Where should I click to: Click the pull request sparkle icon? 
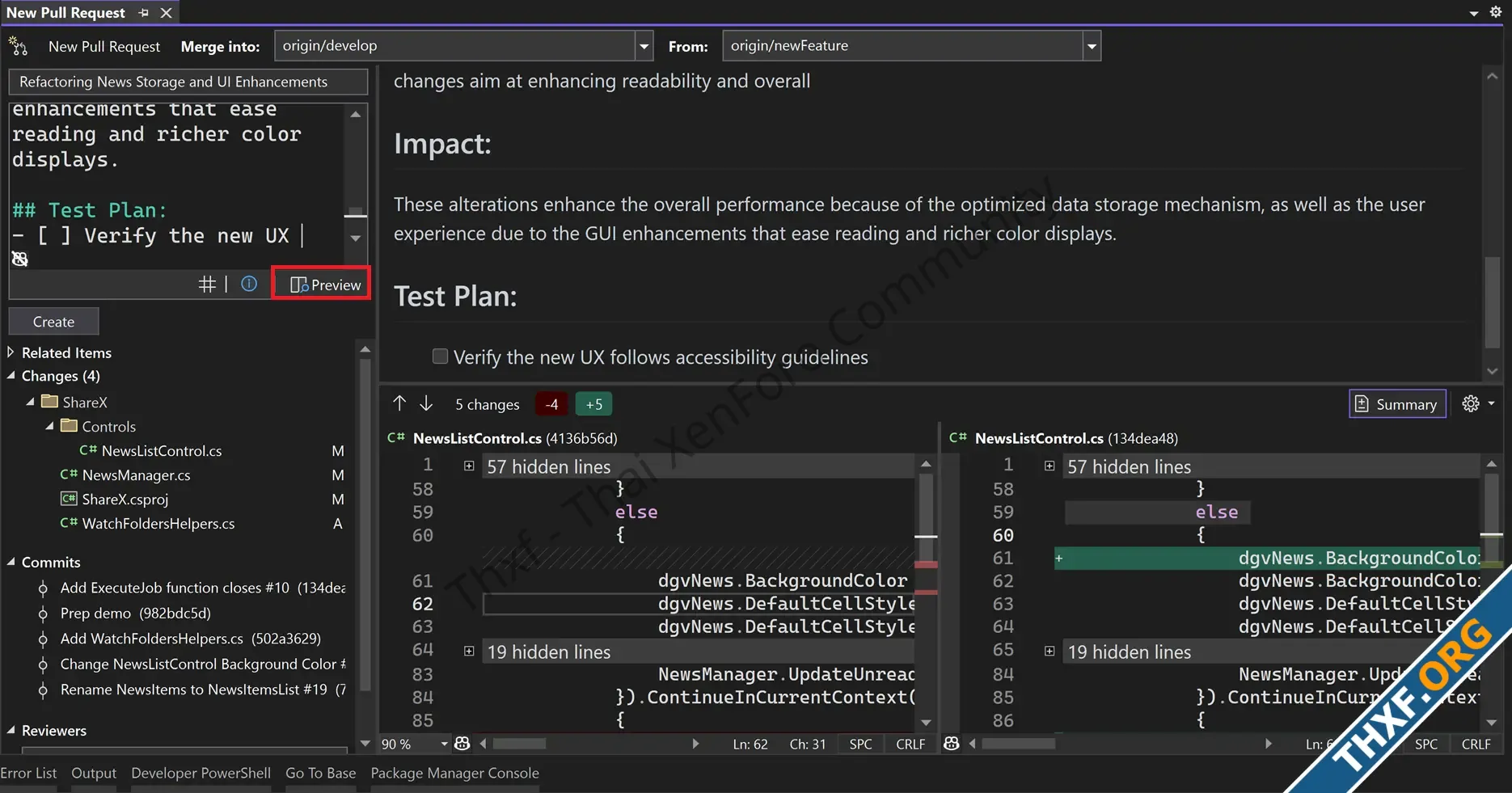(18, 47)
